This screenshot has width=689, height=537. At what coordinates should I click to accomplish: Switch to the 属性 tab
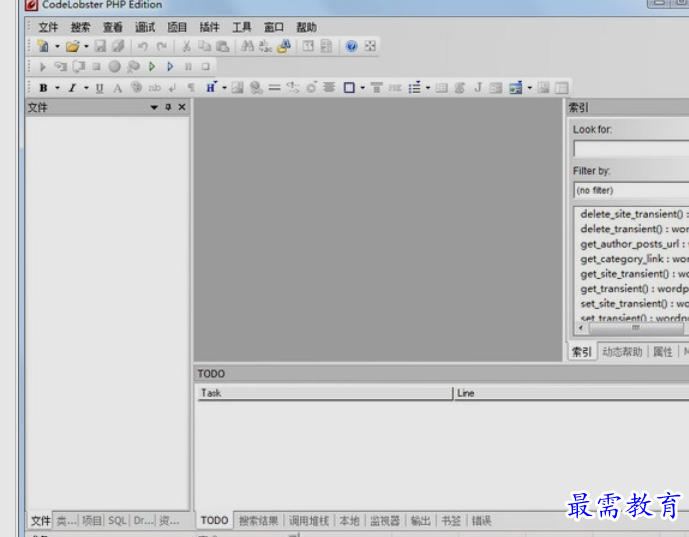pyautogui.click(x=663, y=352)
